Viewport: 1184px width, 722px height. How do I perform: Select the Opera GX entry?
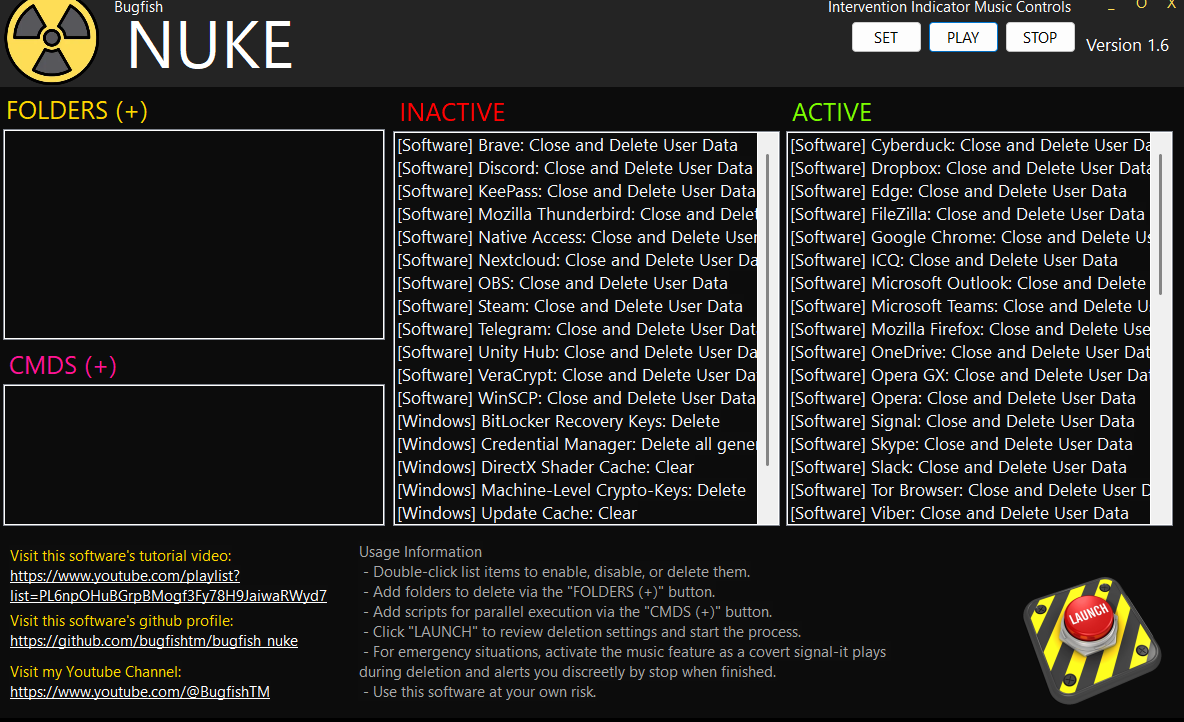[x=970, y=375]
